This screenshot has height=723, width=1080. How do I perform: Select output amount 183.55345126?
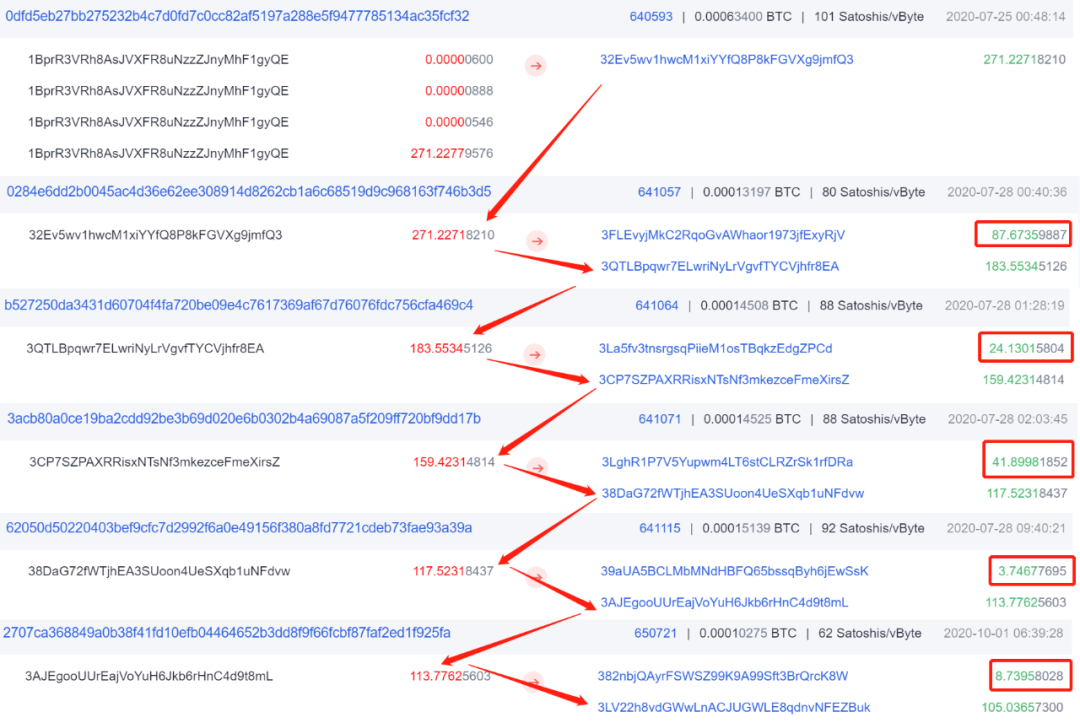point(1026,266)
